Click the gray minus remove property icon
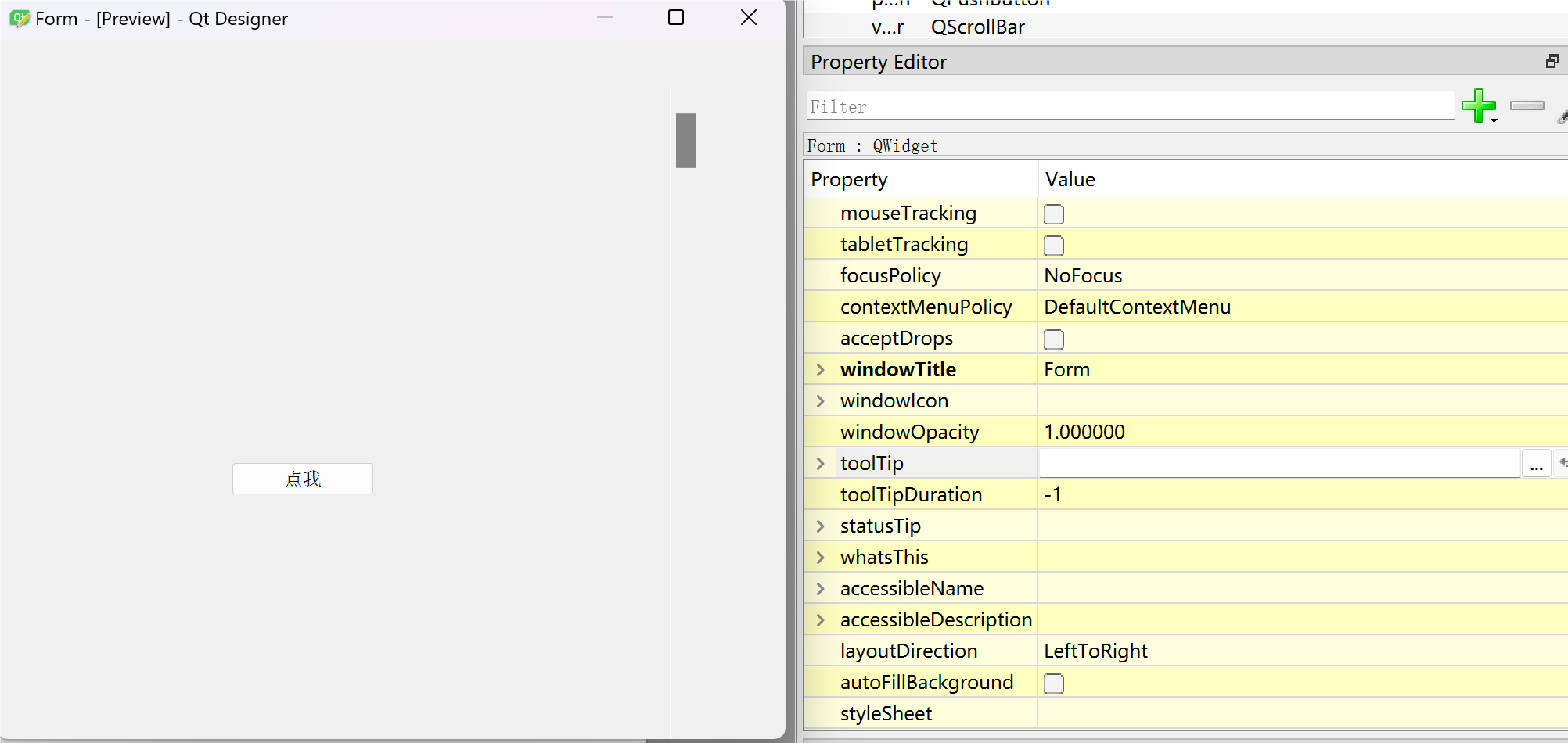Image resolution: width=1568 pixels, height=743 pixels. [x=1527, y=106]
